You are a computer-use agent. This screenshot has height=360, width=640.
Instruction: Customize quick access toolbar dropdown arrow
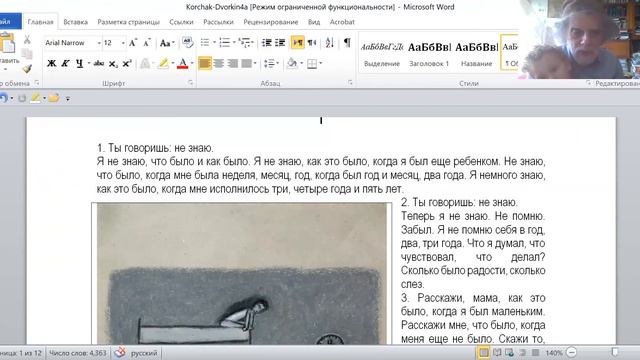(68, 98)
